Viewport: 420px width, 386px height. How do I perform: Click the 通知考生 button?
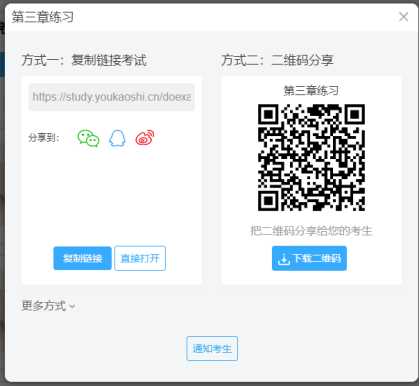(212, 349)
